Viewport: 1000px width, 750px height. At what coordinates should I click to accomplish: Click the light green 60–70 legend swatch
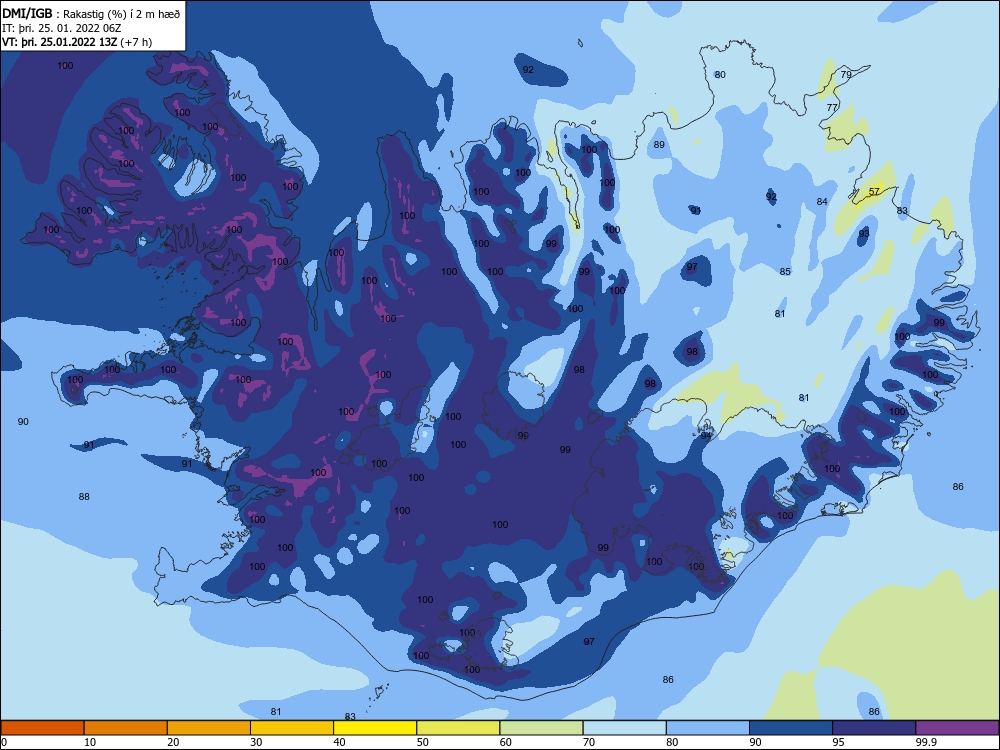pyautogui.click(x=541, y=728)
